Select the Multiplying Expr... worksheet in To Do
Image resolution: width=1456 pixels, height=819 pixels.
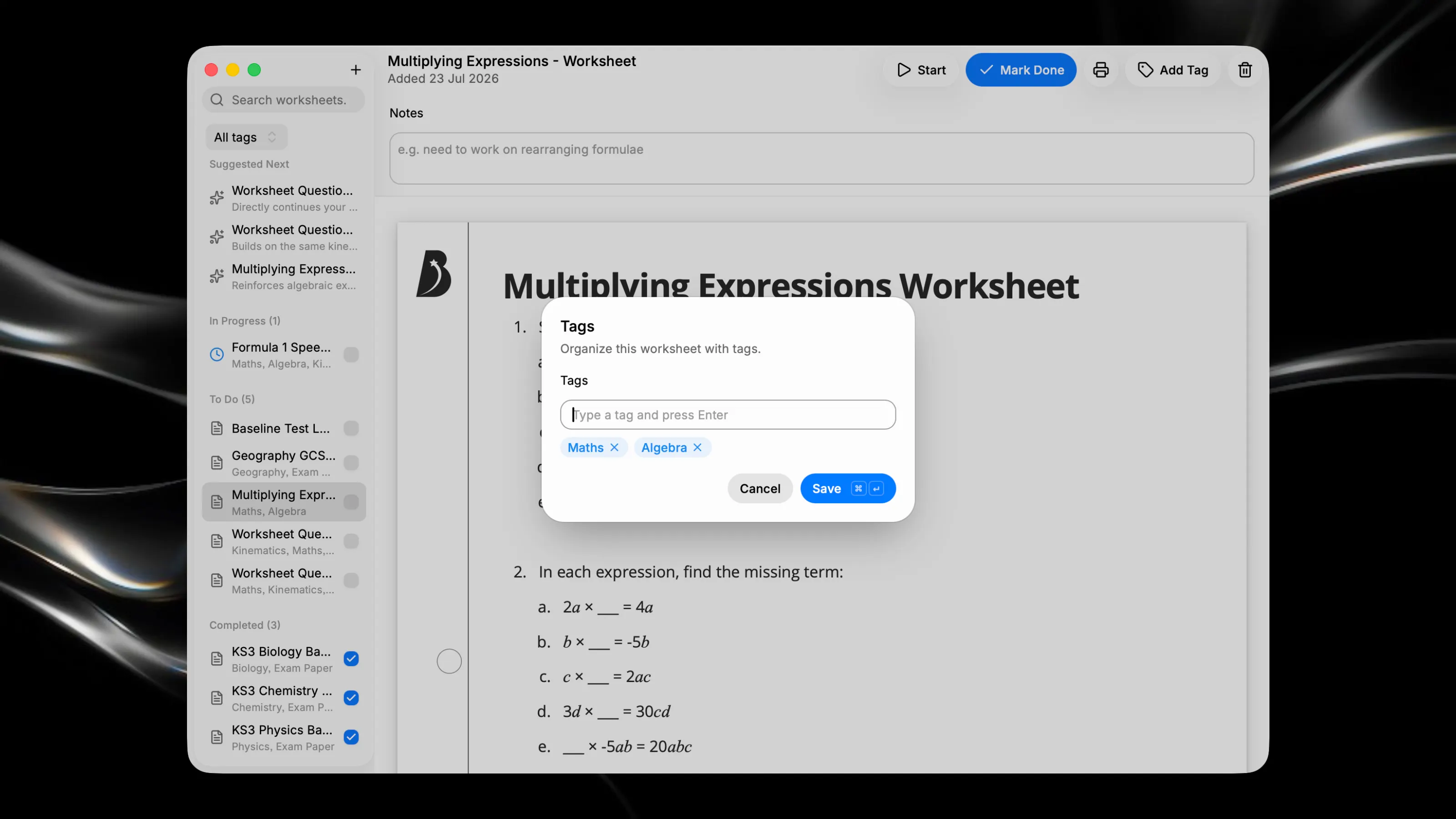[284, 502]
